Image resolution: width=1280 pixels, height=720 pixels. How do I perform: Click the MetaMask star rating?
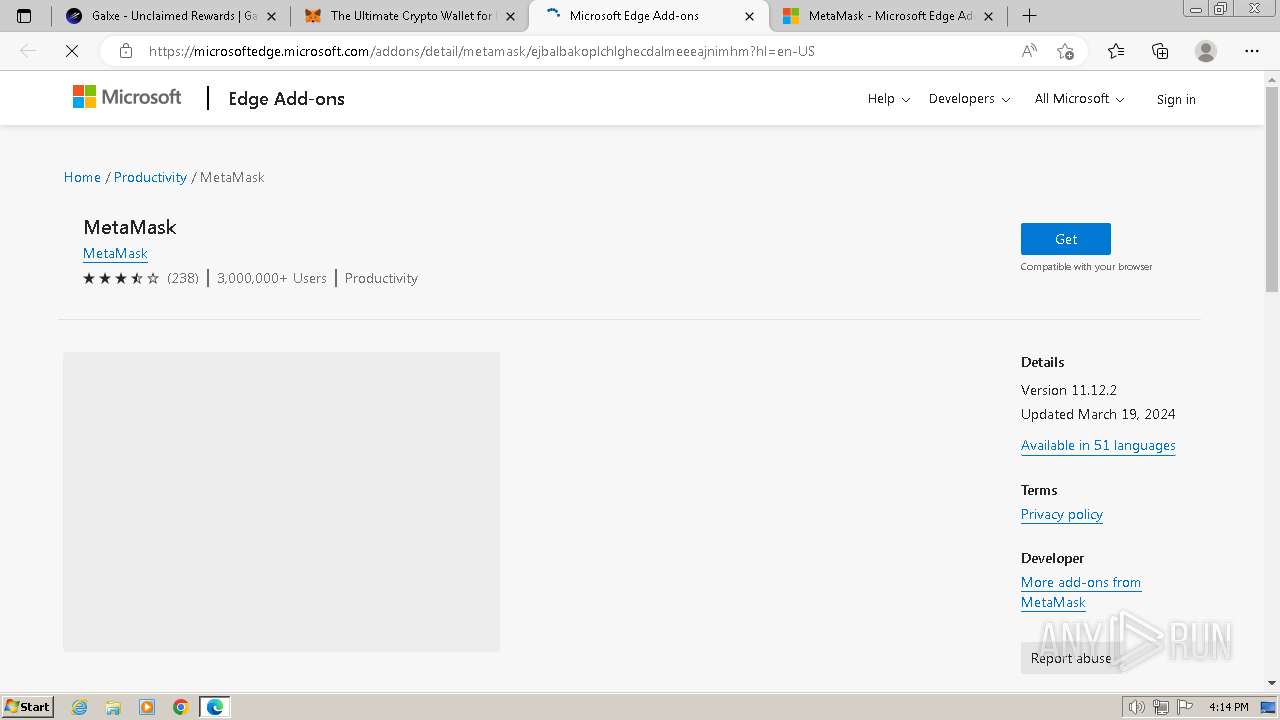pos(121,278)
